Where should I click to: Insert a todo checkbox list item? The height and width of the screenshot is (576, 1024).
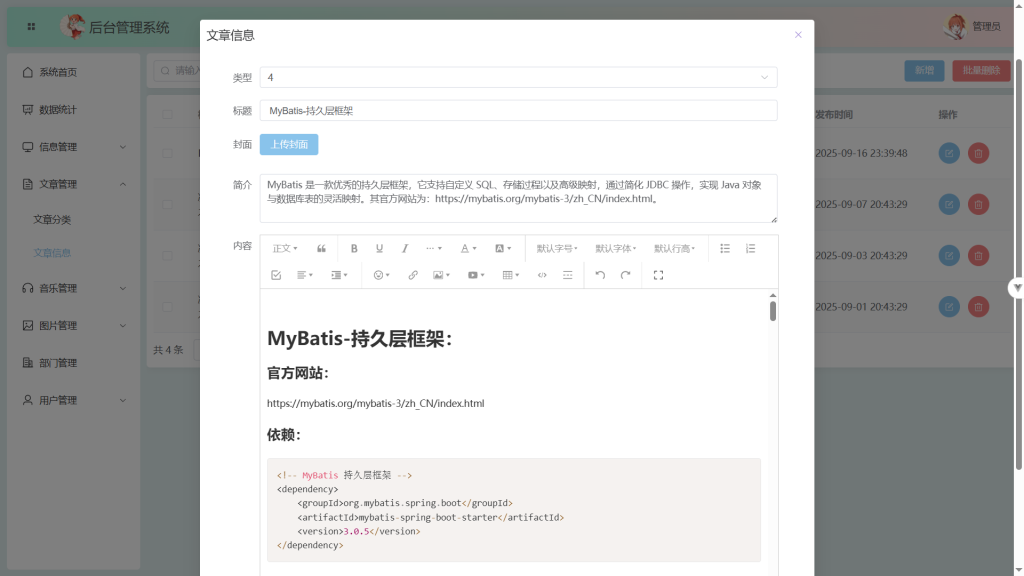click(x=276, y=275)
